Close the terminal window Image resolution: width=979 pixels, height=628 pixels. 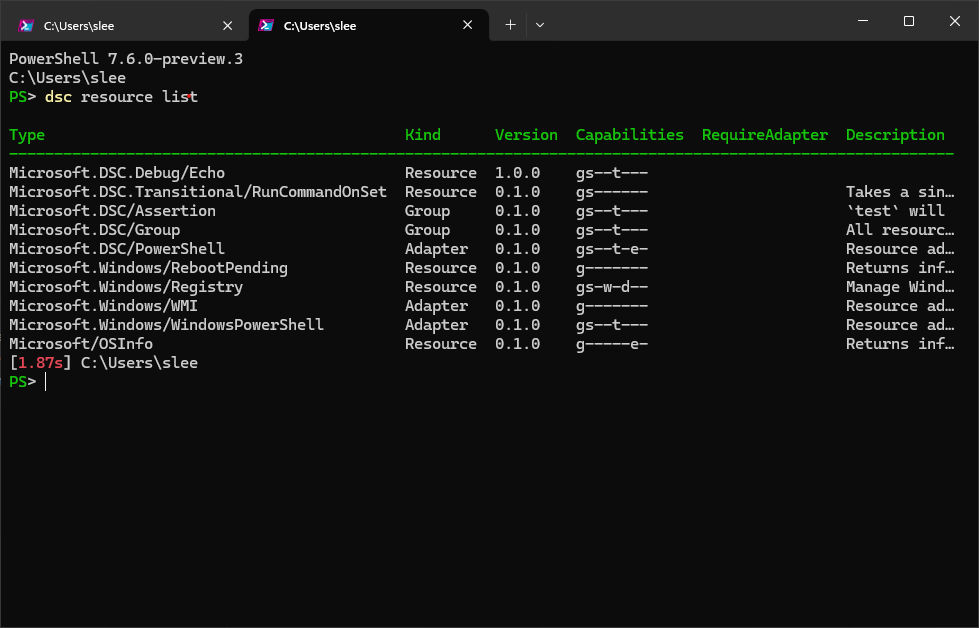tap(955, 21)
